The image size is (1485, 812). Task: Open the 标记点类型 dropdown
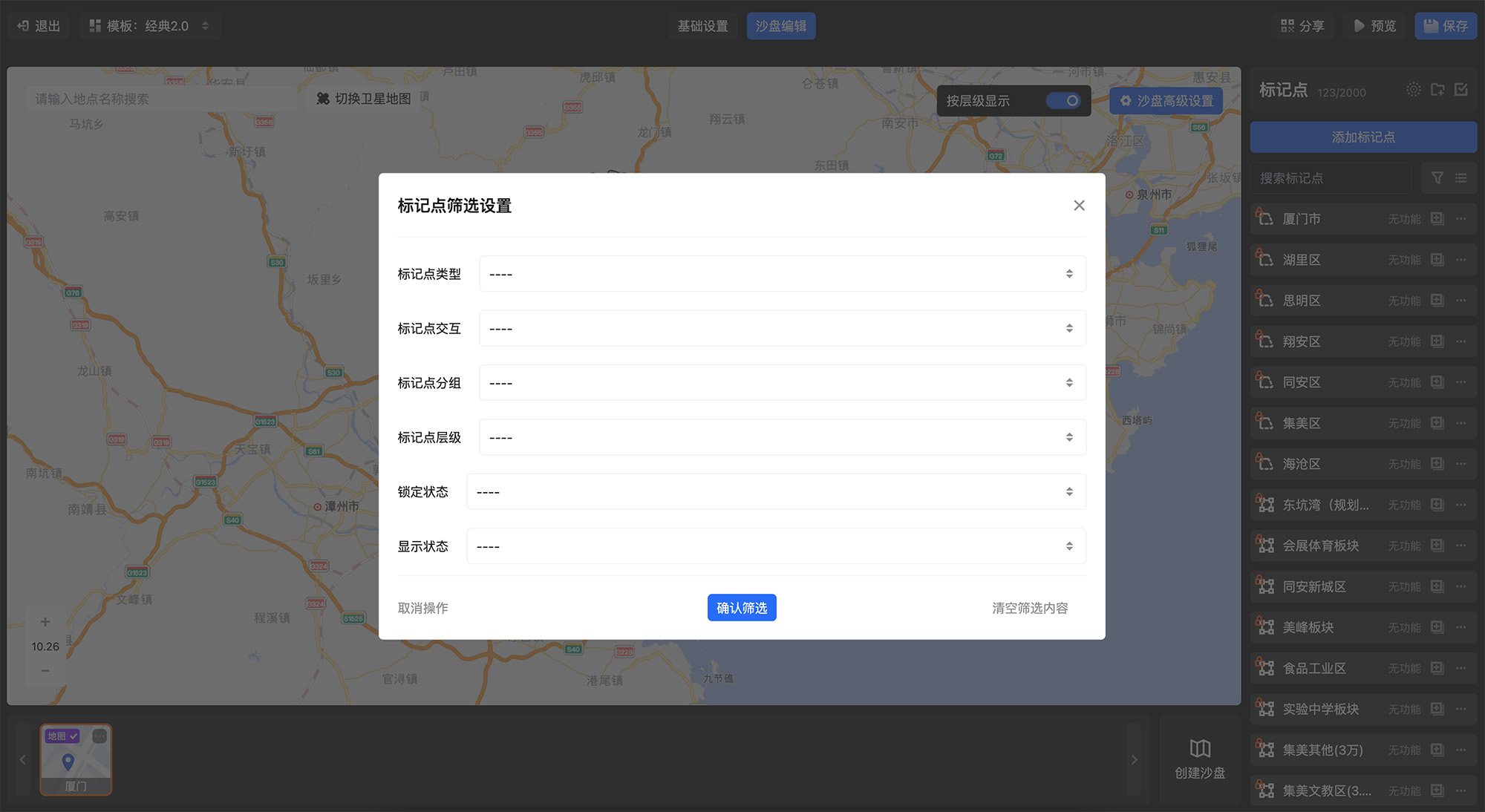(x=782, y=274)
